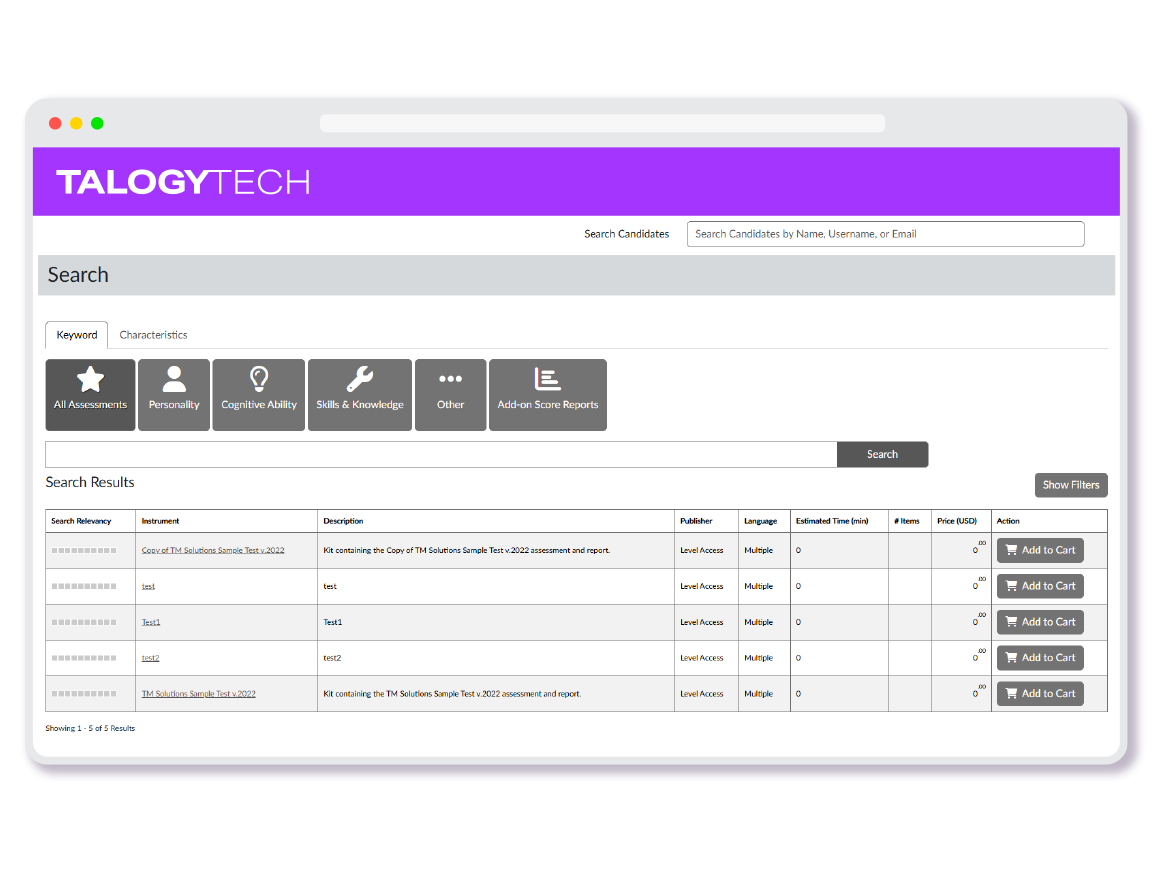1160x870 pixels.
Task: Open the Copy of TM Solutions Sample Test link
Action: click(x=211, y=550)
